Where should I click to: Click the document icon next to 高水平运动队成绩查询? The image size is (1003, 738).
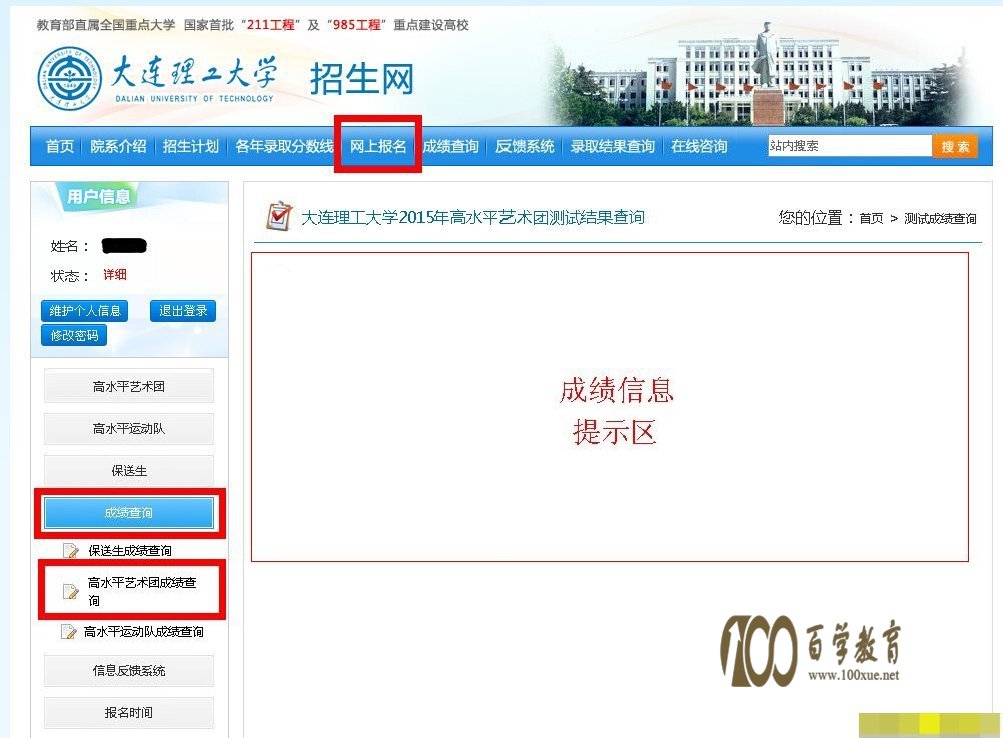click(68, 632)
